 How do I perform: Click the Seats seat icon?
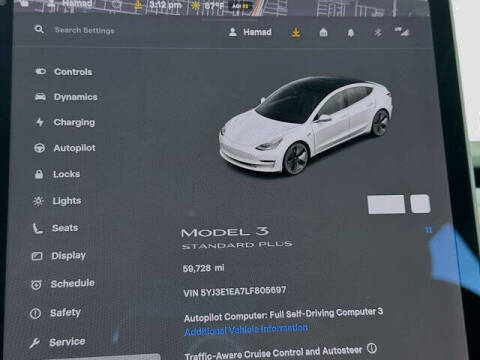37,228
